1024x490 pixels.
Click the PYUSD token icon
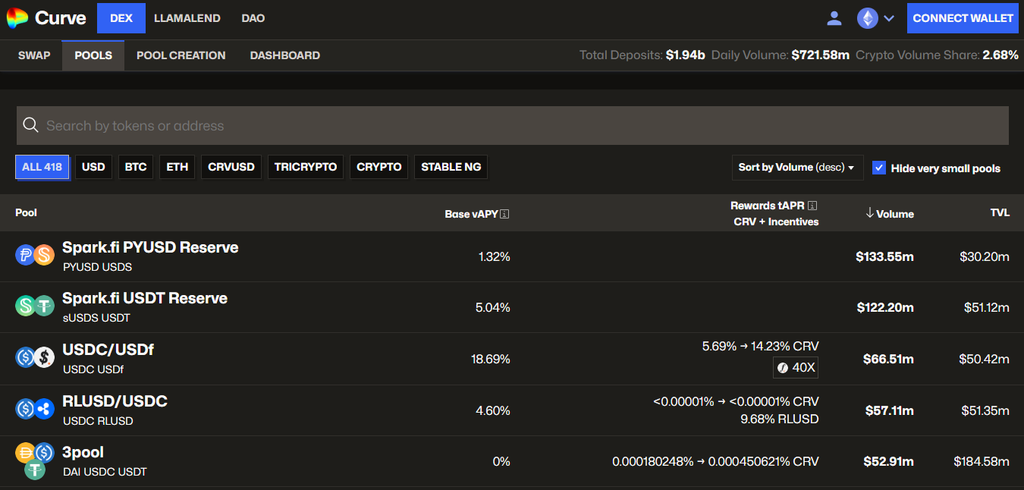pos(25,255)
